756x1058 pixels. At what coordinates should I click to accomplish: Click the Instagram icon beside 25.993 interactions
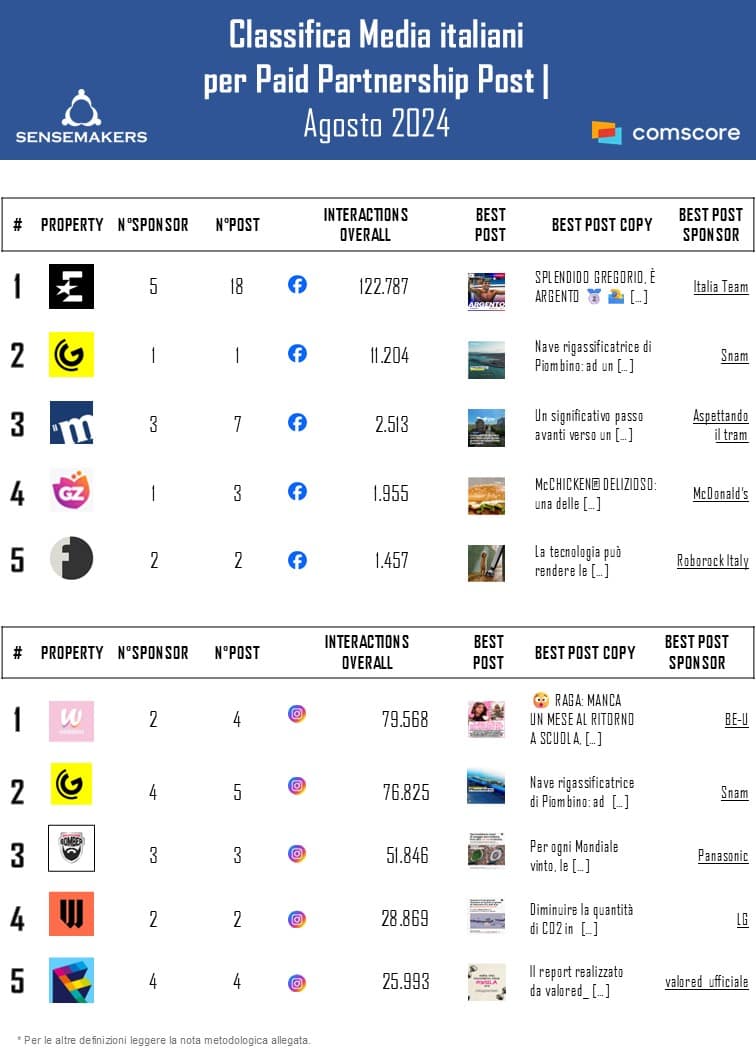click(x=297, y=982)
